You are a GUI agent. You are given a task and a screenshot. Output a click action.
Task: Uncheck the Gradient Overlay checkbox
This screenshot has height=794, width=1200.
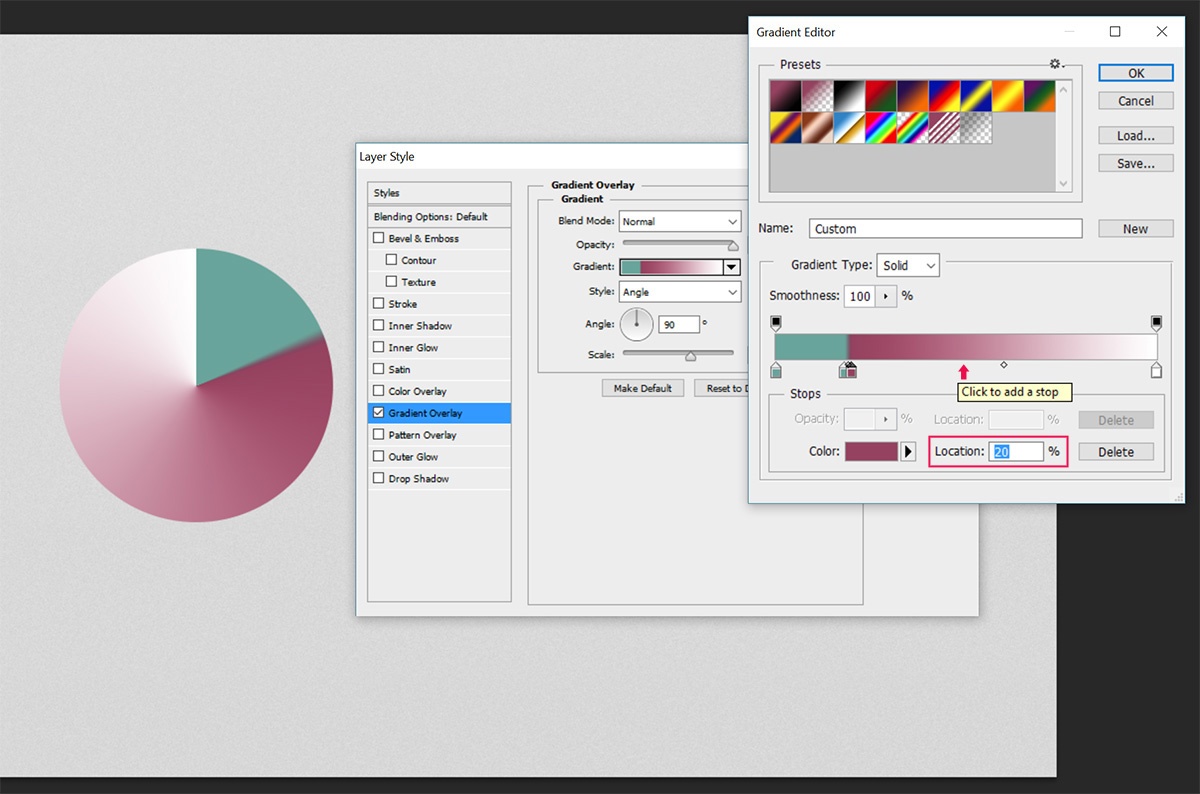click(378, 413)
